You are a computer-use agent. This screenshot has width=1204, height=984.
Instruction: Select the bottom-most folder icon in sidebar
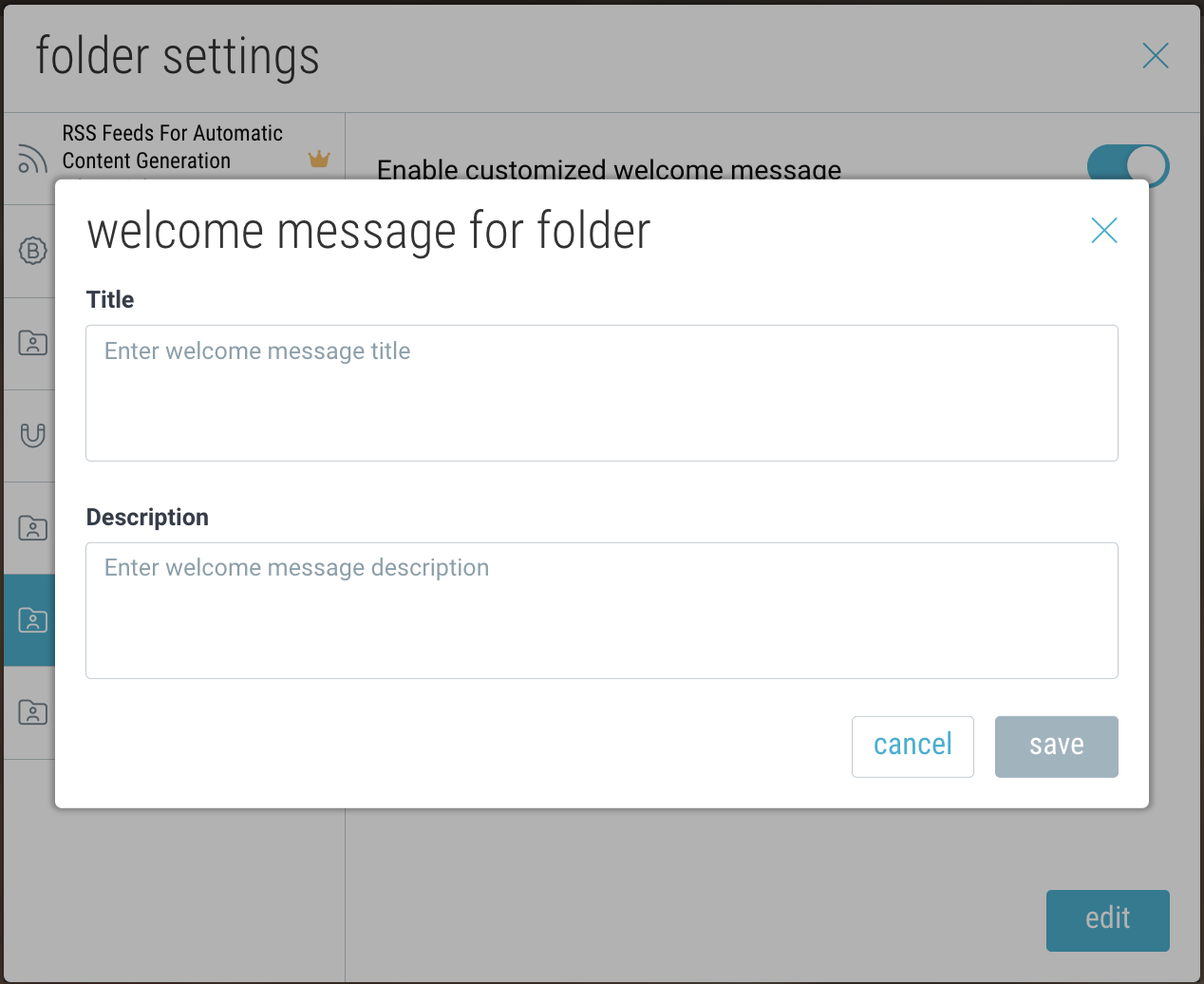(x=33, y=712)
